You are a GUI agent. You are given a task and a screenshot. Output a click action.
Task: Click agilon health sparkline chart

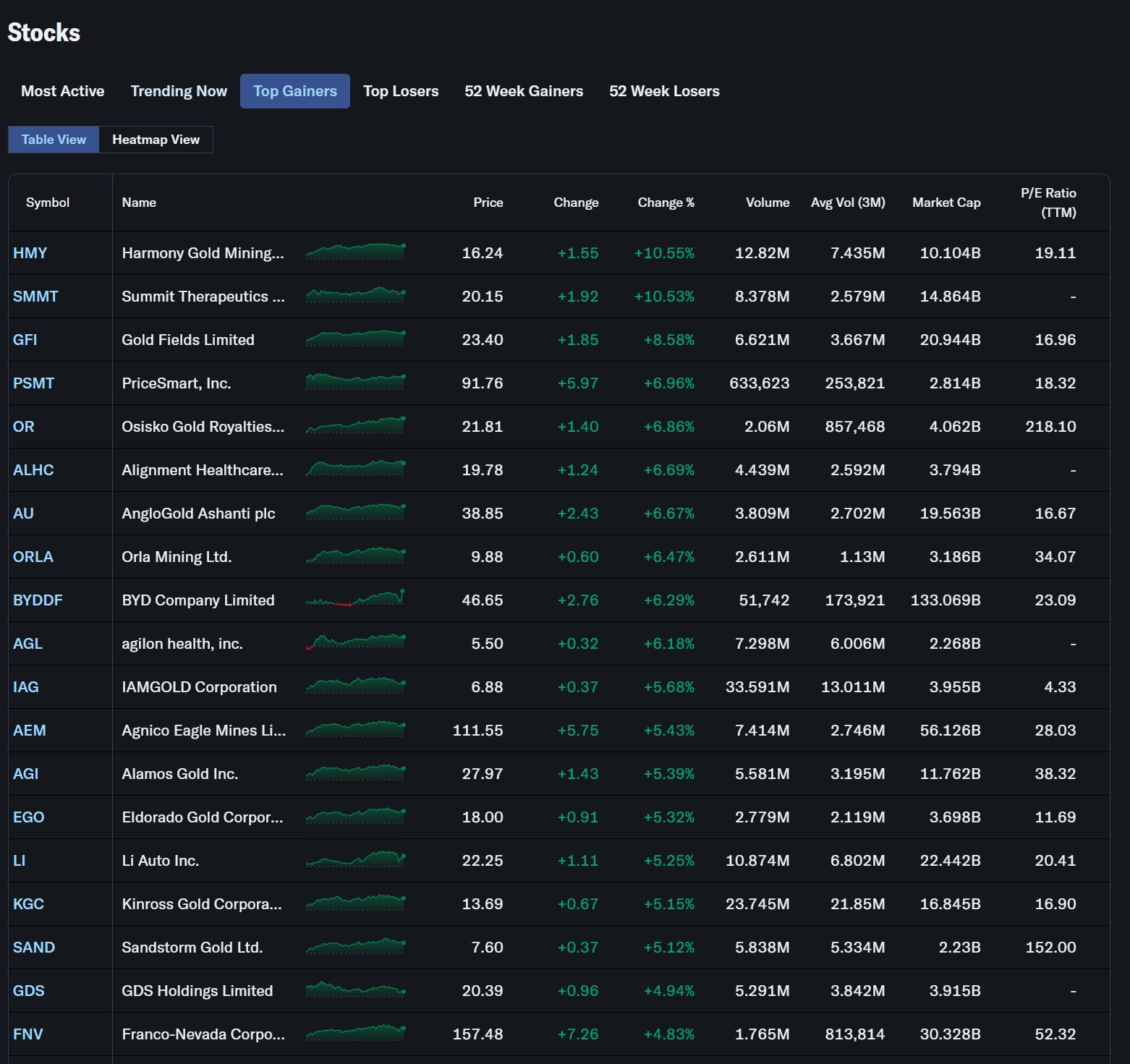(x=355, y=642)
